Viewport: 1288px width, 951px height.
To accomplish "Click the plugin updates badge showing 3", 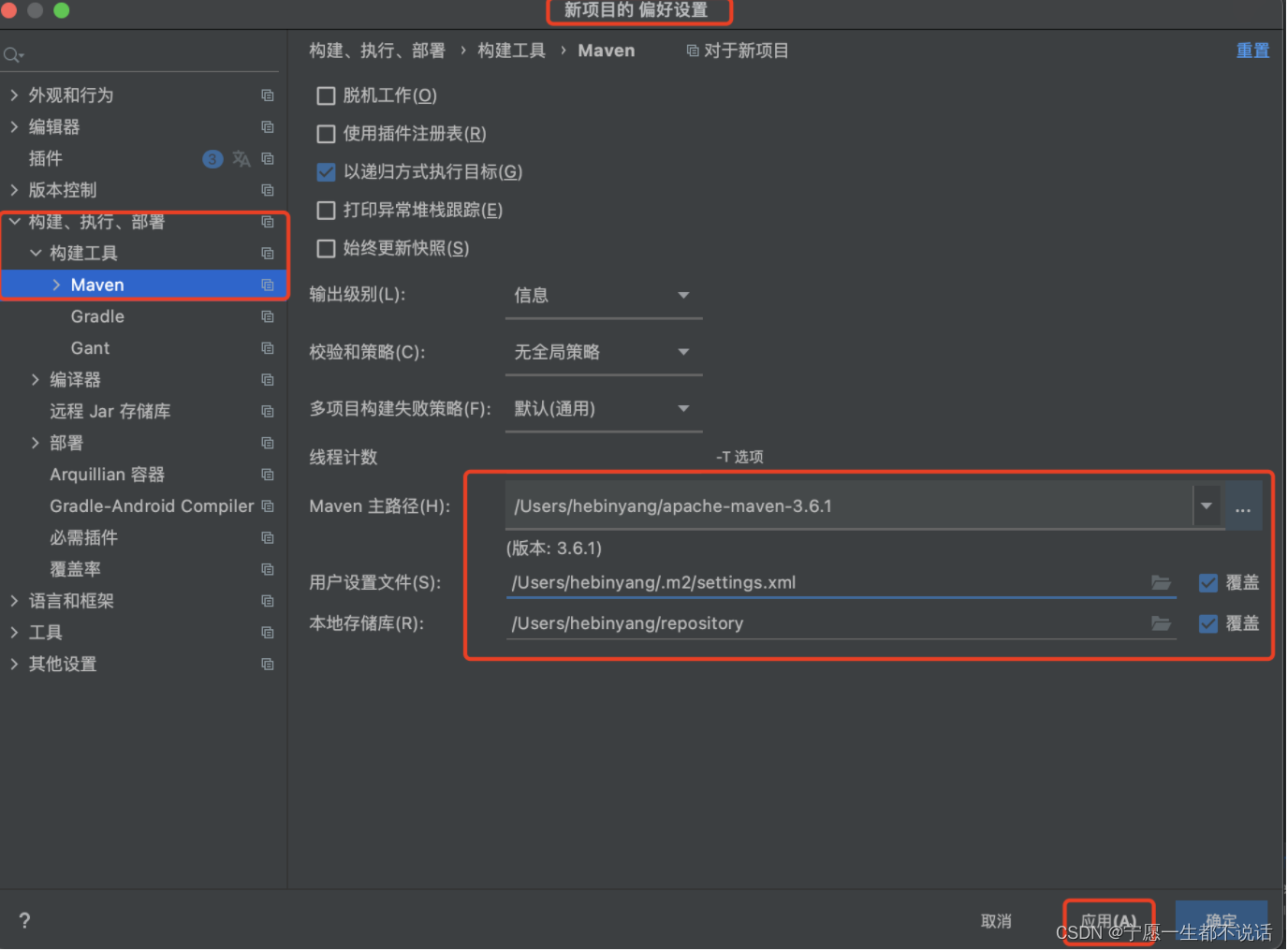I will tap(212, 159).
